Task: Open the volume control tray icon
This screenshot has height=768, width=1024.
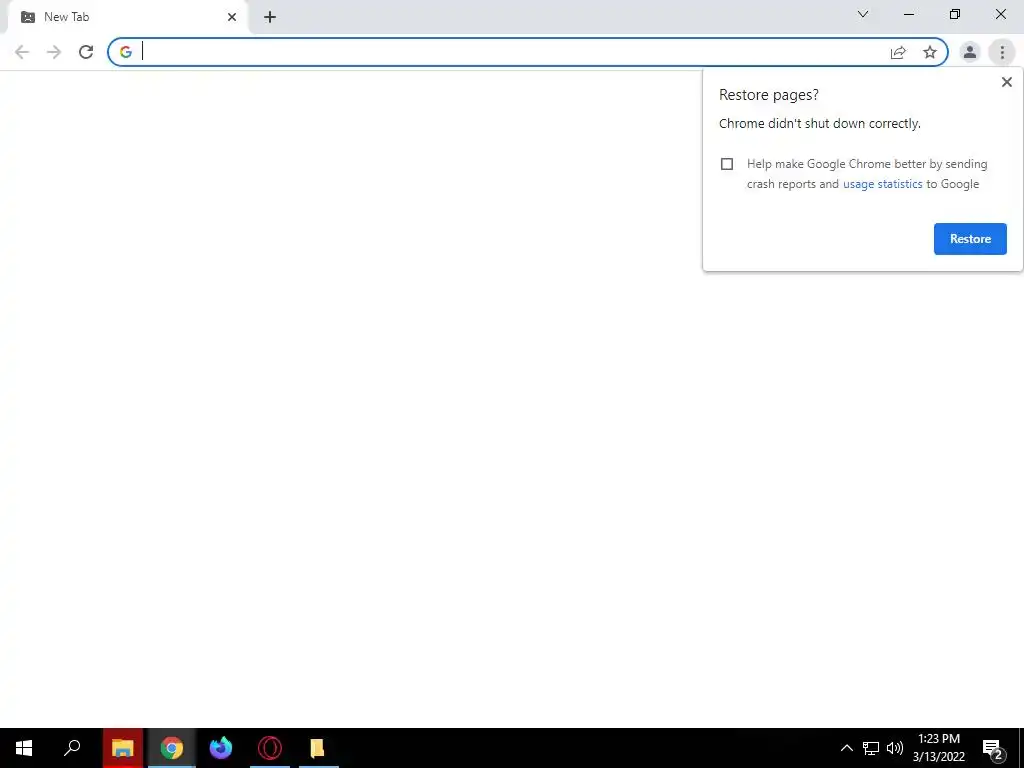Action: point(895,748)
